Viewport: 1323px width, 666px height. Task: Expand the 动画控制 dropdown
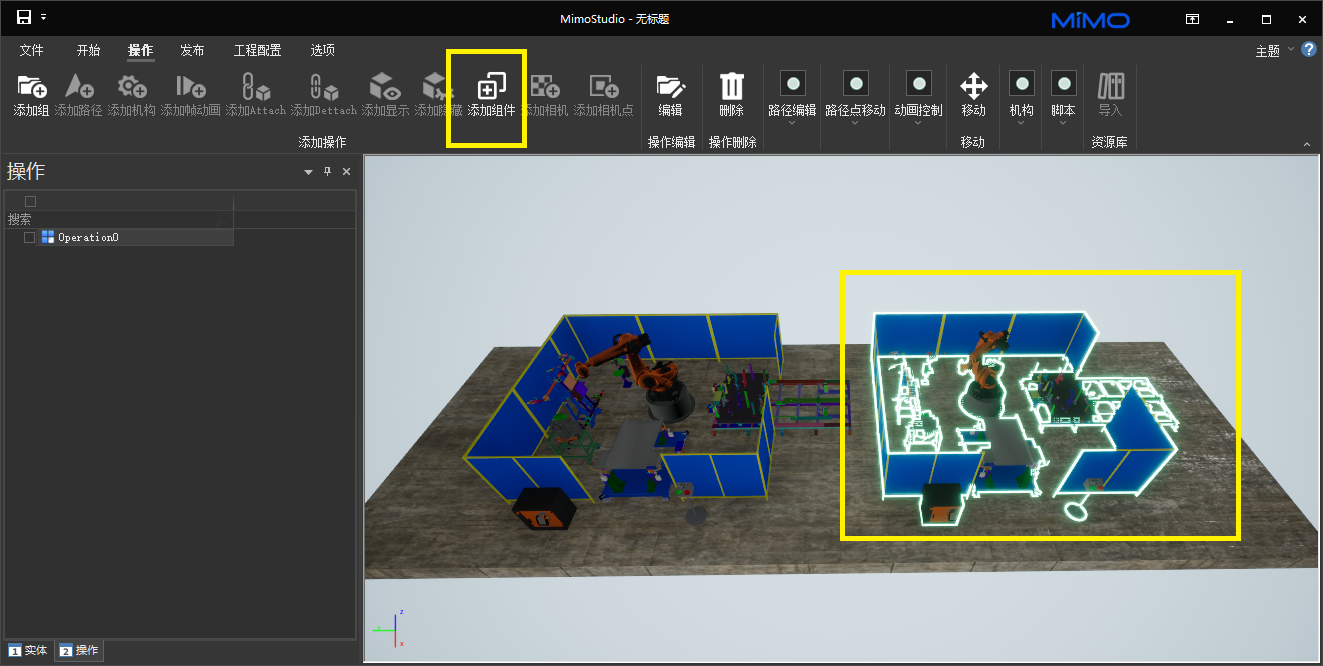pyautogui.click(x=918, y=123)
